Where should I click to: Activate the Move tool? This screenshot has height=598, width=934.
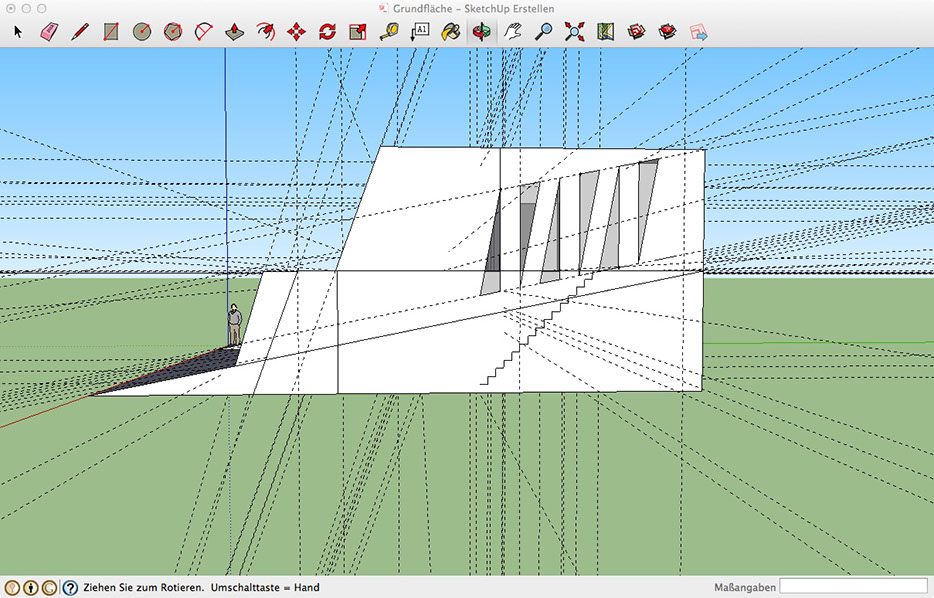296,31
